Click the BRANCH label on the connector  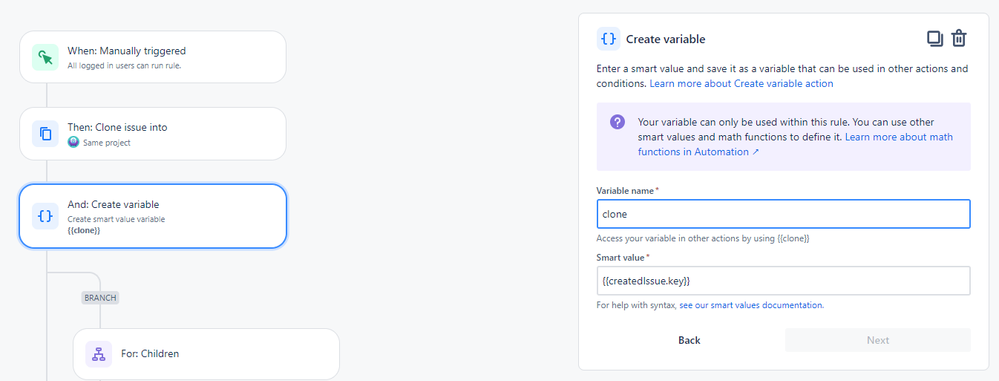click(101, 298)
